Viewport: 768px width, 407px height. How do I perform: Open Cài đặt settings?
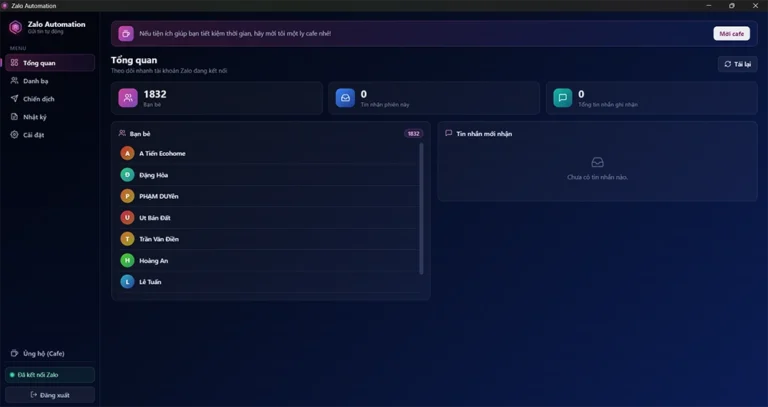[x=50, y=135]
